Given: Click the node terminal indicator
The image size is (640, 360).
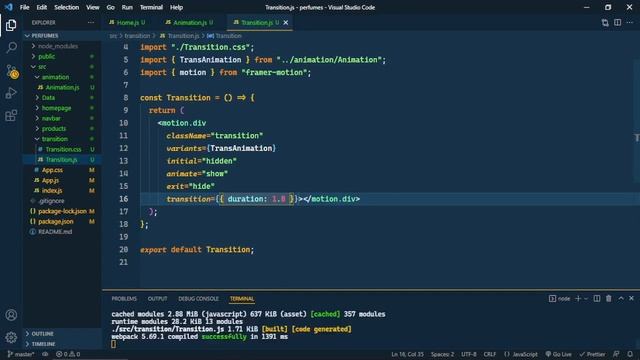Looking at the screenshot, I should [560, 299].
